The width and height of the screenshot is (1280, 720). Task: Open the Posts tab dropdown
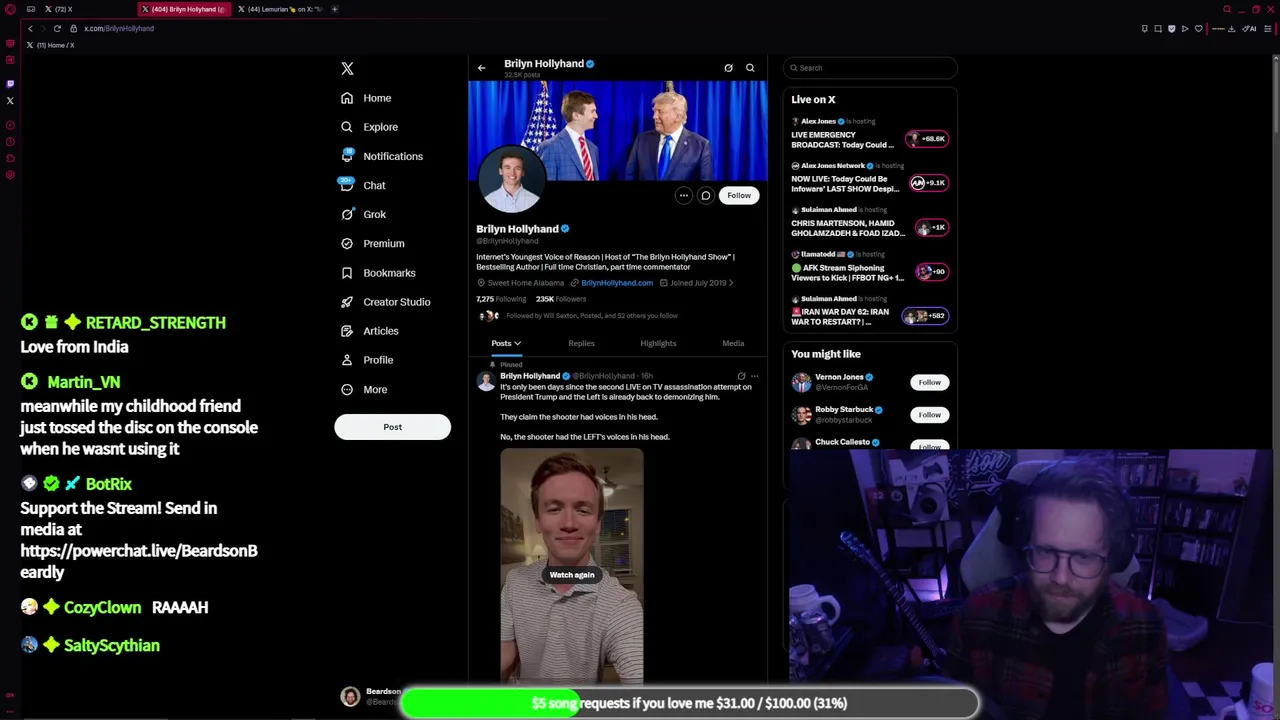506,343
